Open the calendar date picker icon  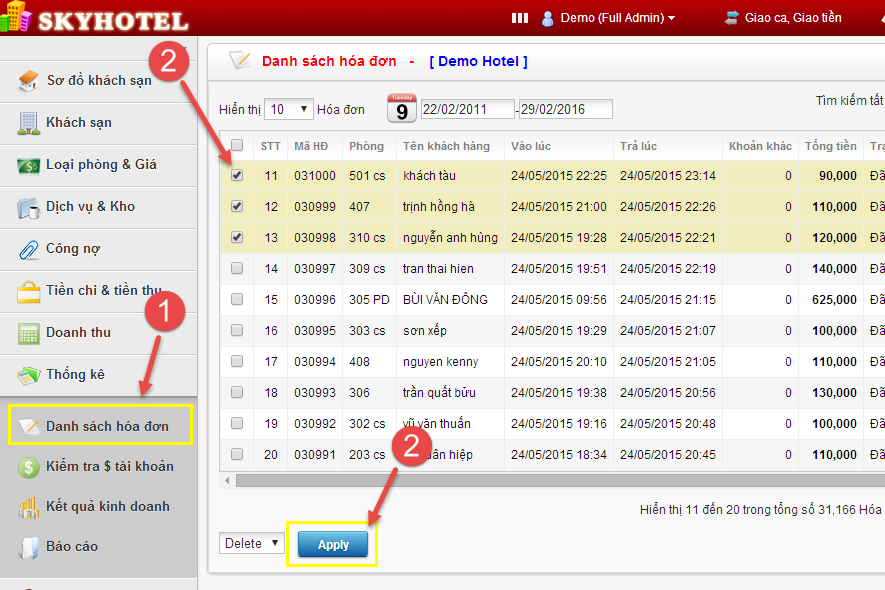401,108
